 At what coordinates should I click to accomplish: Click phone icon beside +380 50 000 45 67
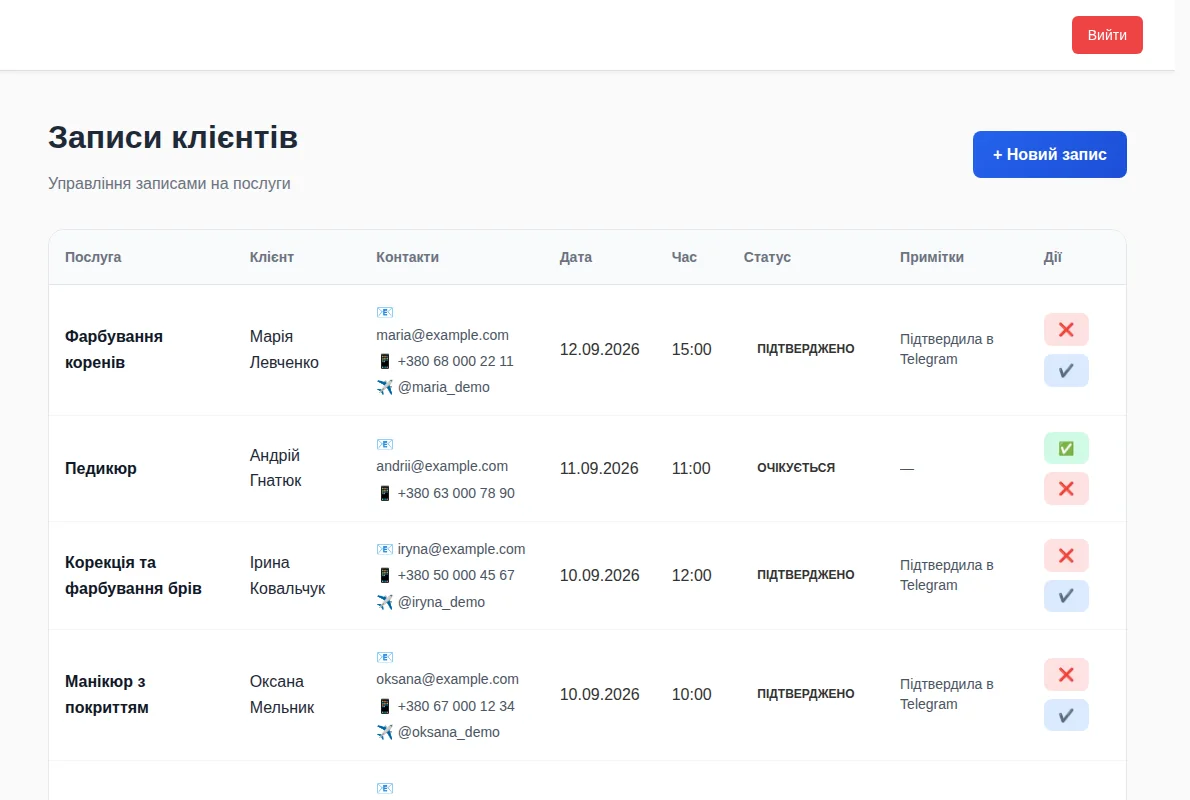coord(385,575)
